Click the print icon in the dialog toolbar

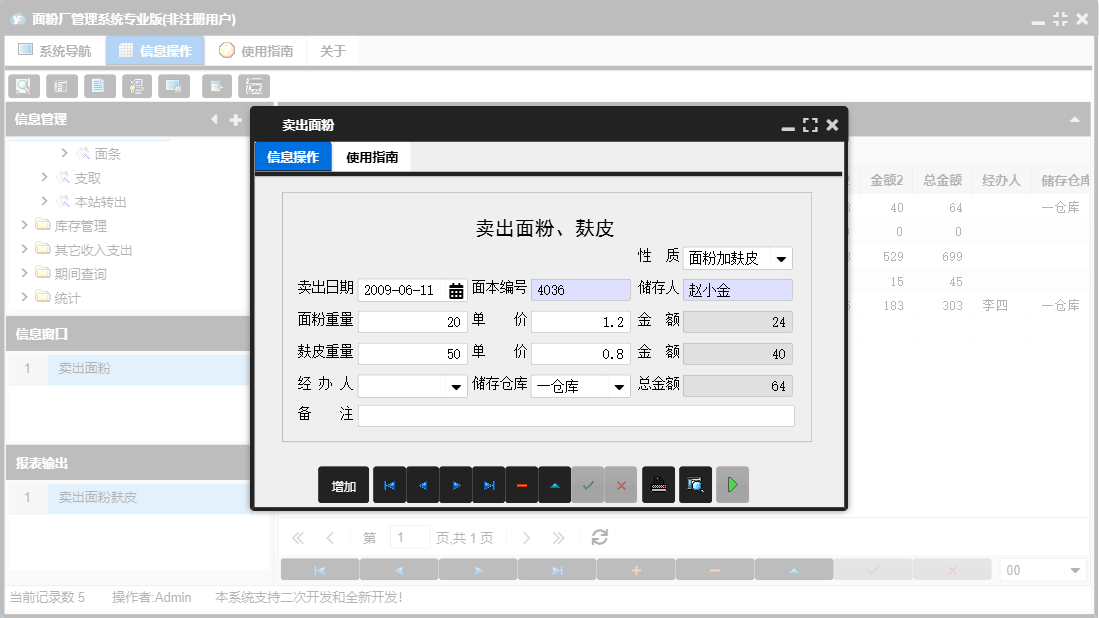coord(659,484)
